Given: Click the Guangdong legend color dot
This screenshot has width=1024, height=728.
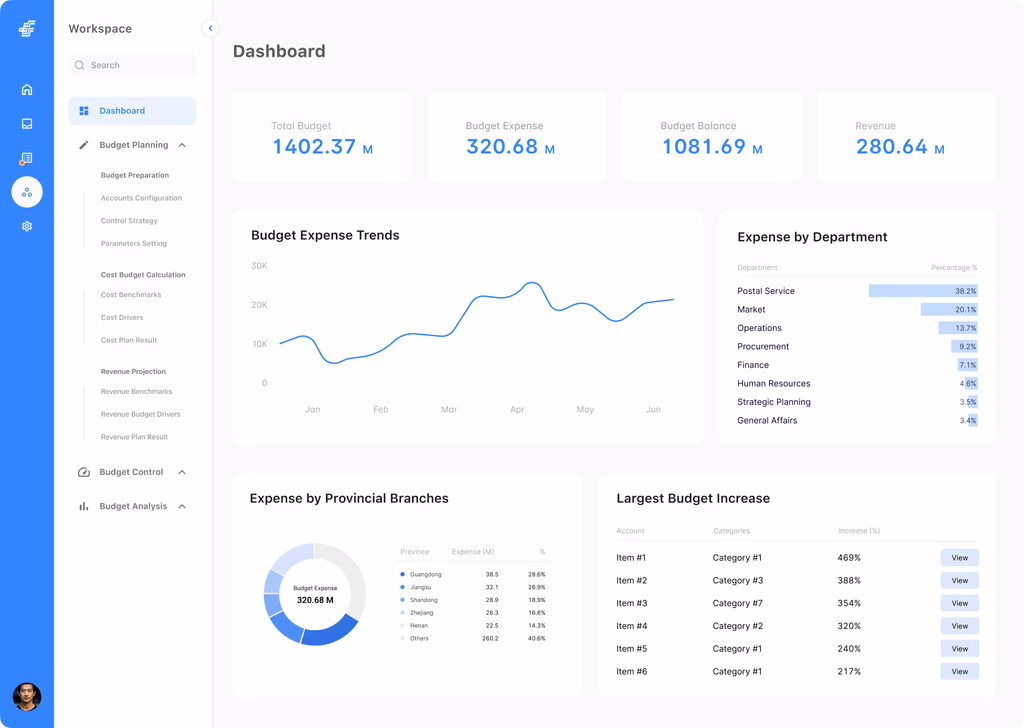Looking at the screenshot, I should click(x=402, y=575).
